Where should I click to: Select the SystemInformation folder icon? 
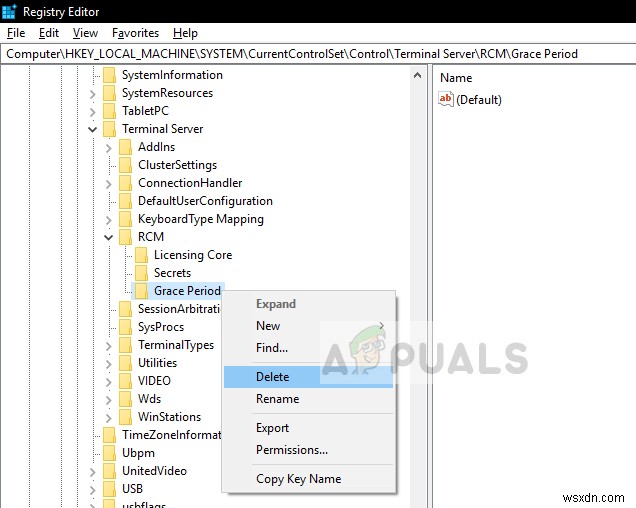click(x=110, y=75)
